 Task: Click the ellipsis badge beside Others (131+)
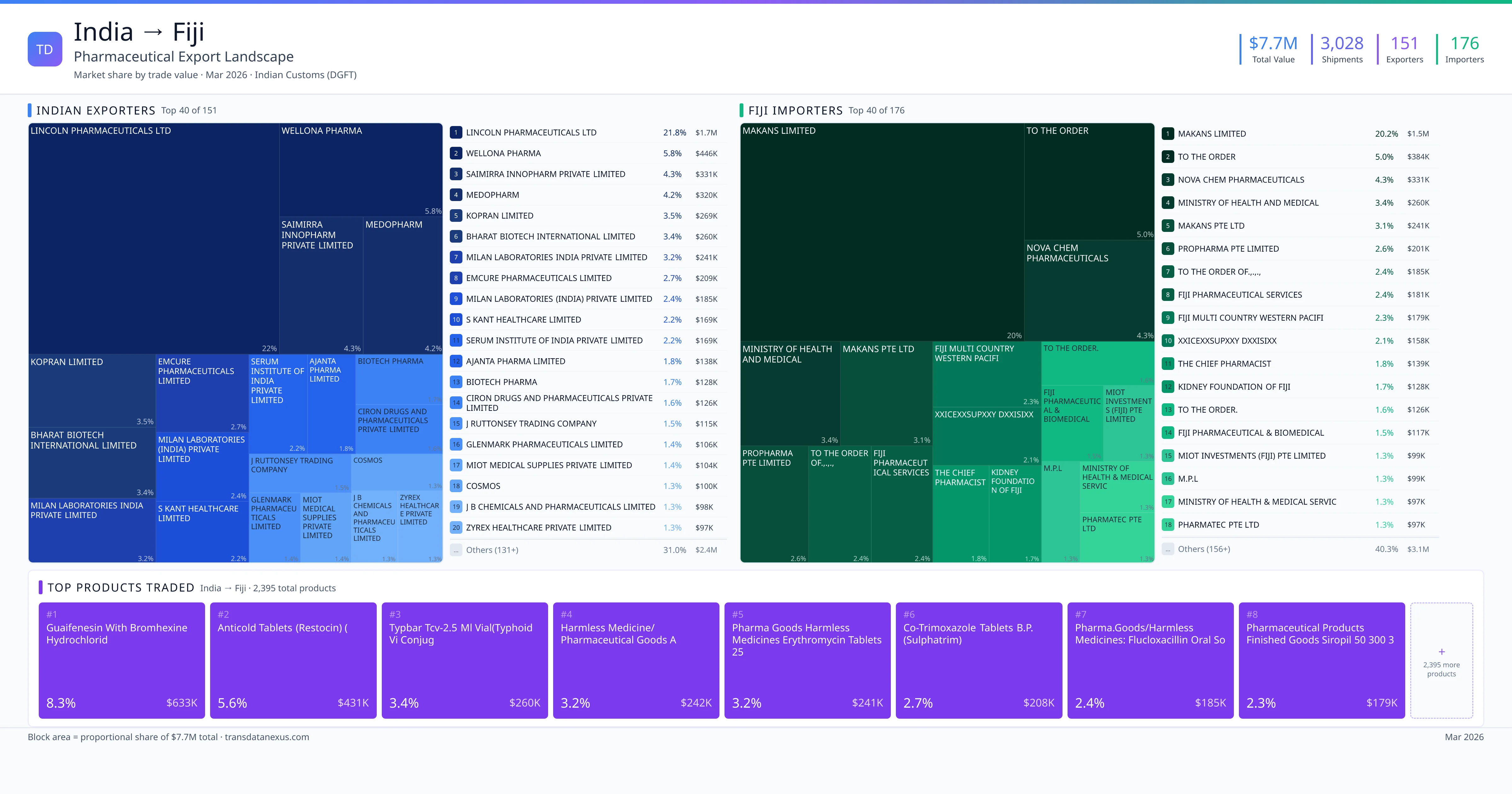click(455, 550)
